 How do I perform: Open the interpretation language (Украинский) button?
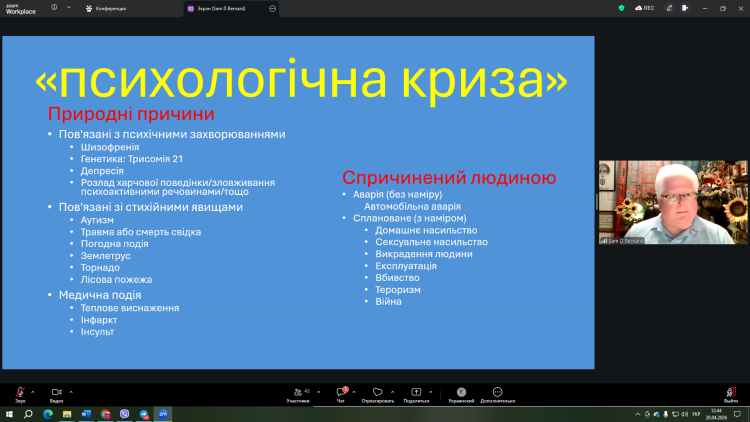(461, 392)
